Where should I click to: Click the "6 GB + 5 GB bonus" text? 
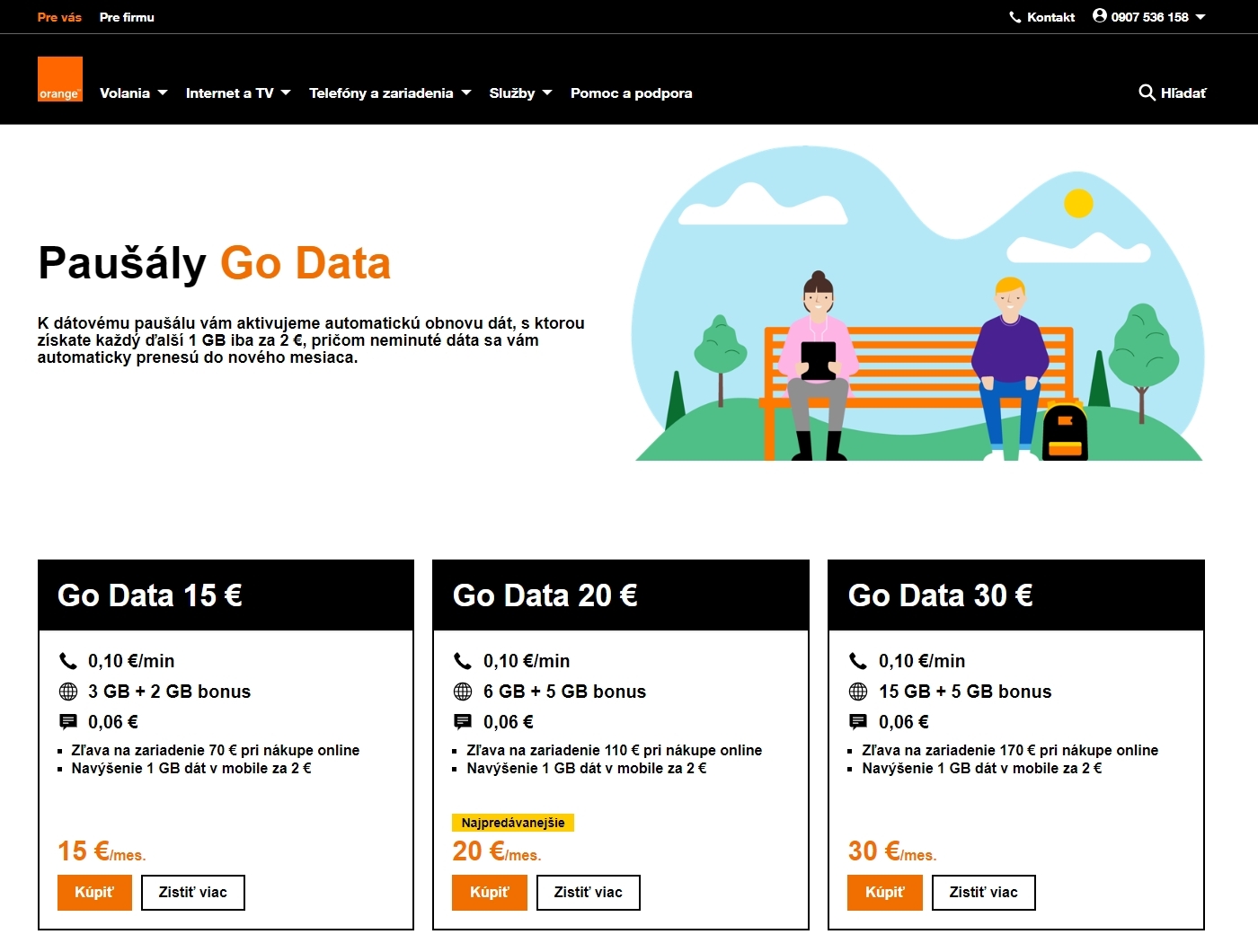click(564, 692)
